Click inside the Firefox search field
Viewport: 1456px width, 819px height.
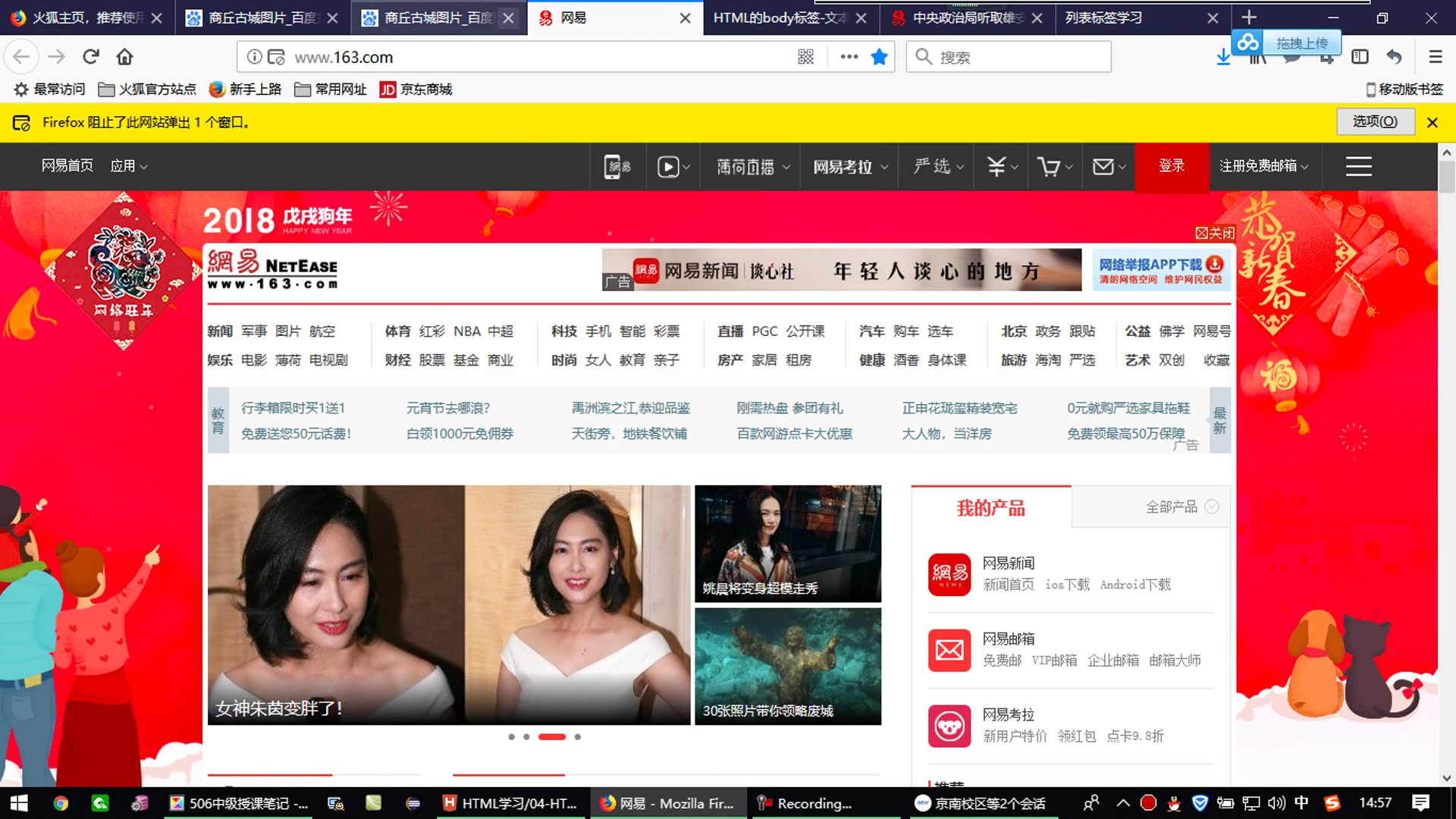click(x=1009, y=56)
